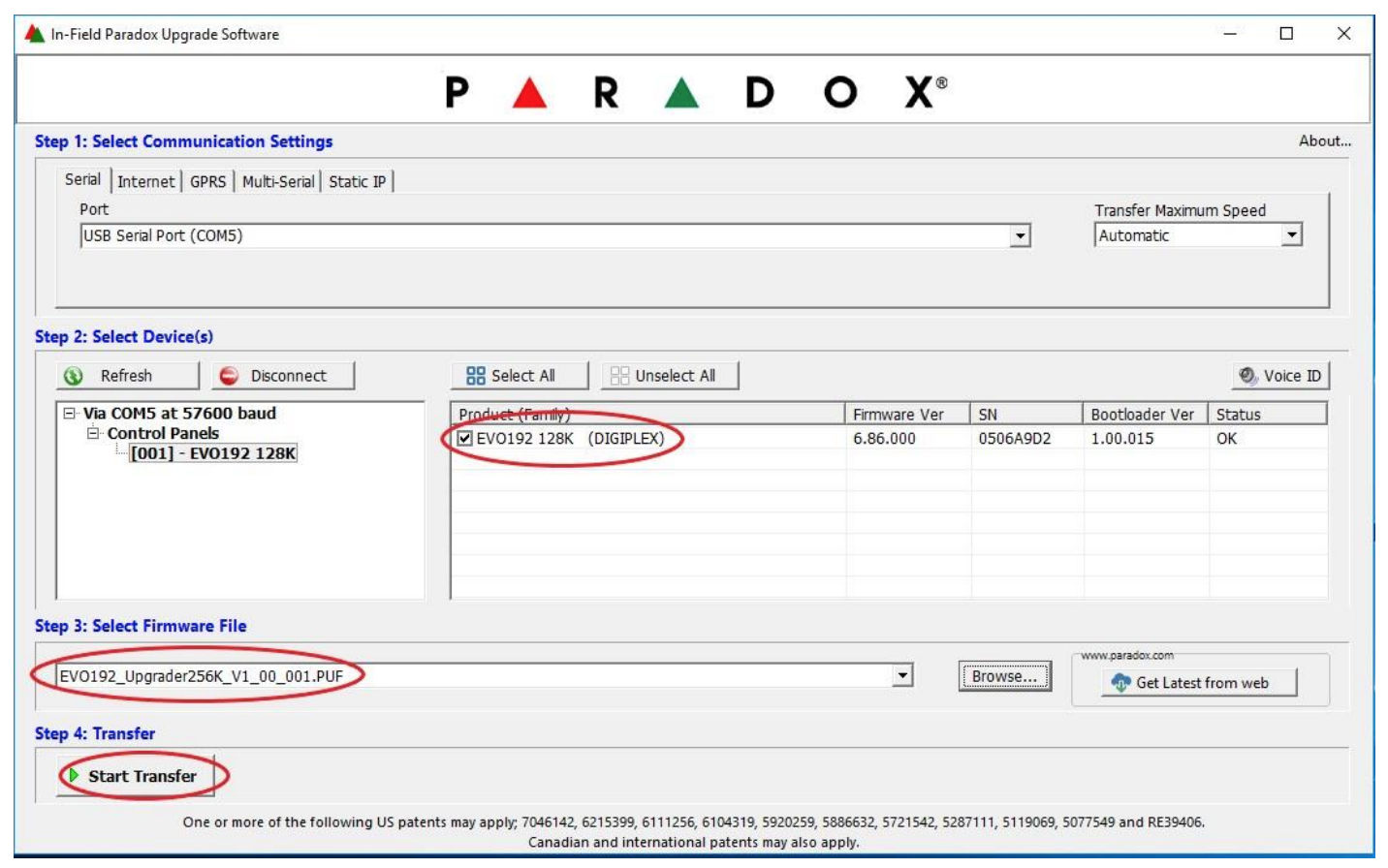Select the Via COM5 at 57600 baud label
1388x868 pixels.
click(x=179, y=414)
